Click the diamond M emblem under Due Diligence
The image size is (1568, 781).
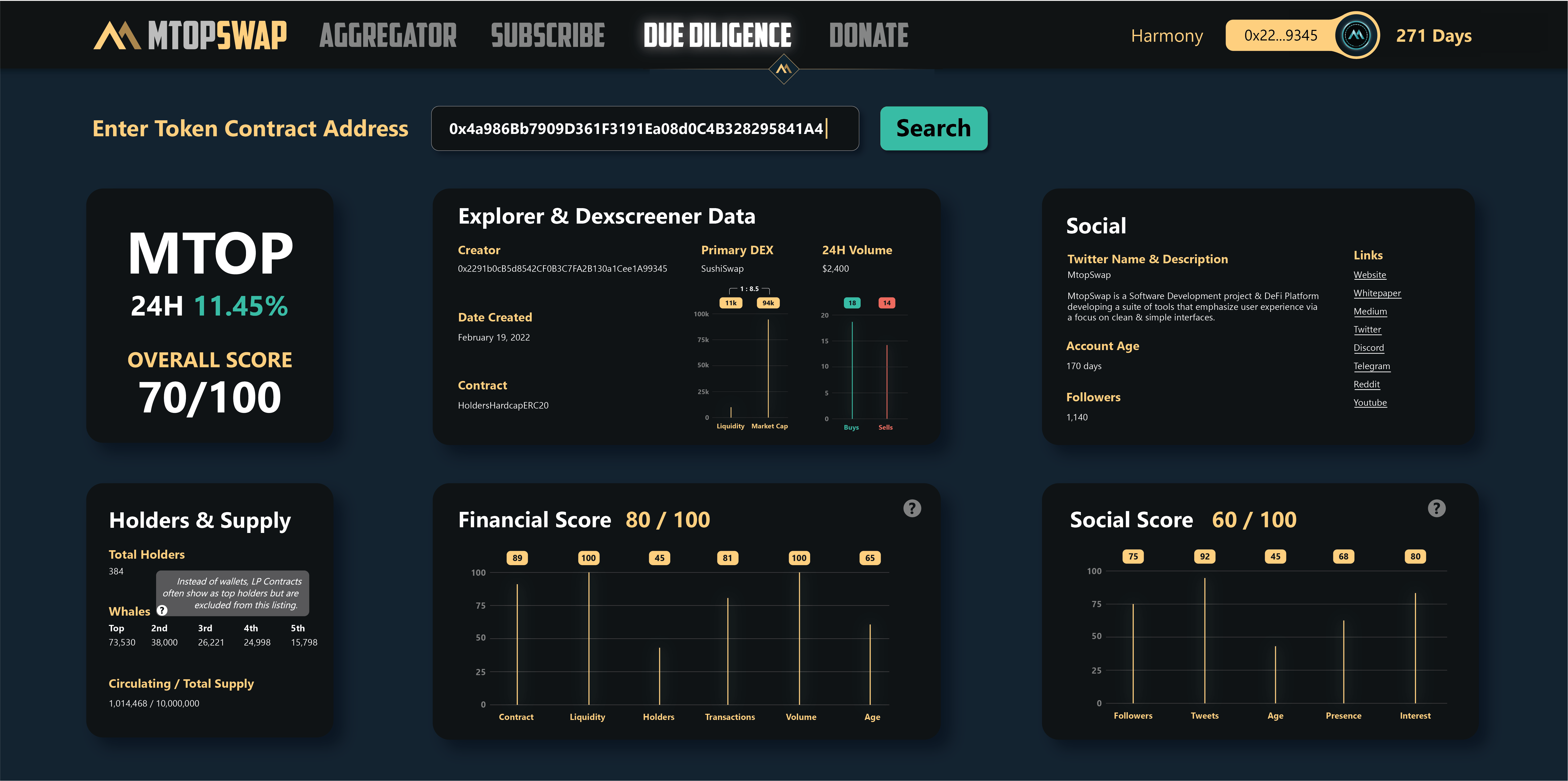pos(784,69)
